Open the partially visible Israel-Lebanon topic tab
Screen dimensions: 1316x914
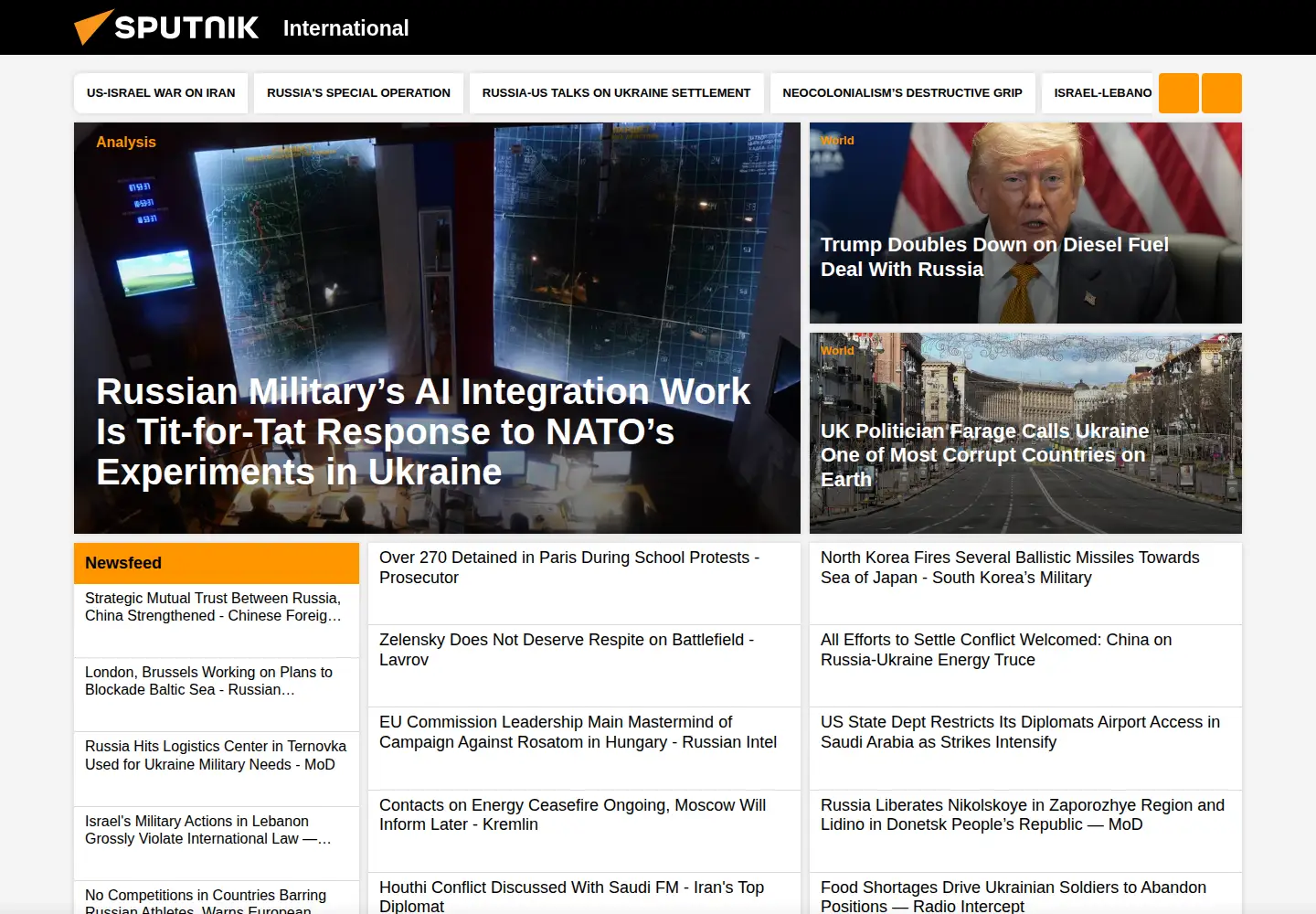(x=1099, y=93)
